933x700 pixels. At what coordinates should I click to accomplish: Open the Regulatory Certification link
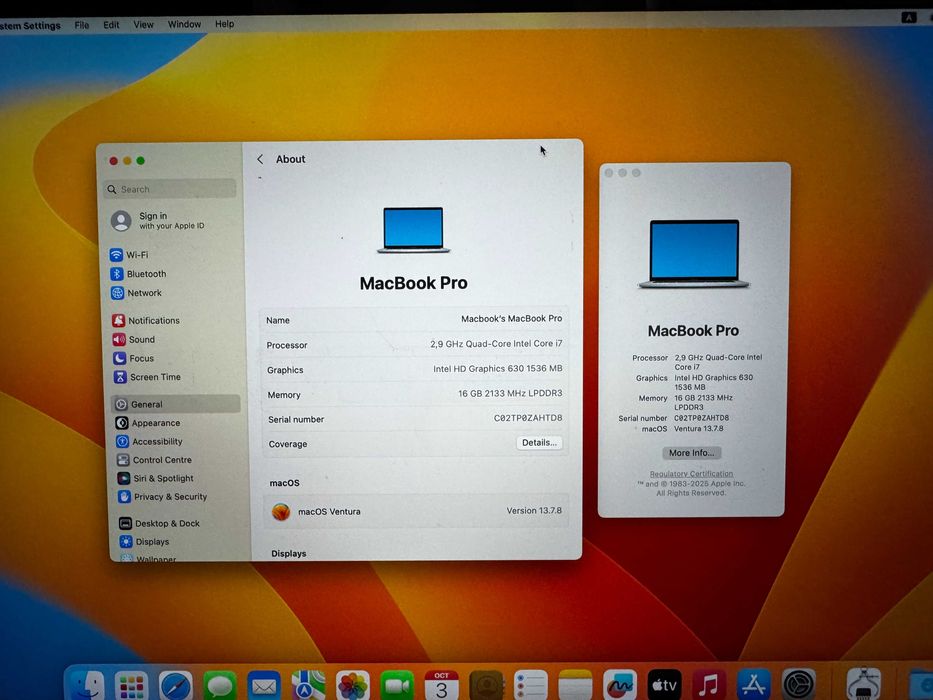pyautogui.click(x=691, y=474)
